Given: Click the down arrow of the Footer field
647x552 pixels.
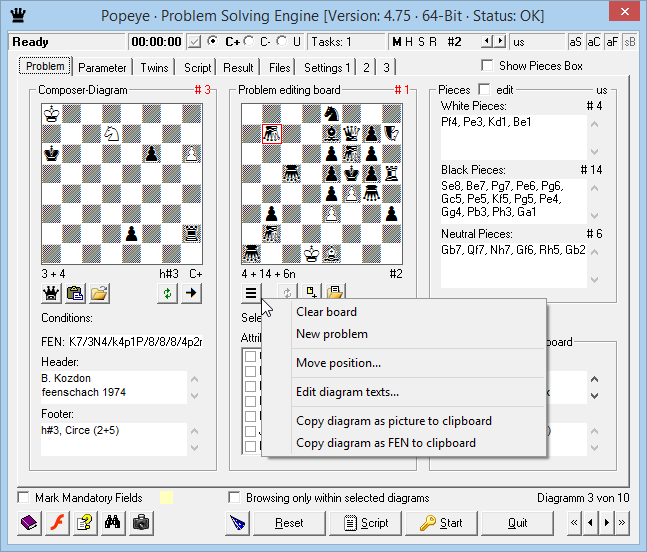Looking at the screenshot, I should coord(195,447).
